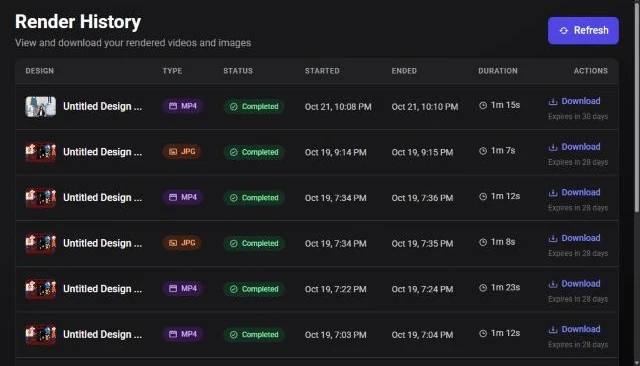Image resolution: width=640 pixels, height=366 pixels.
Task: Click clock icon beside 1m 23s duration
Action: (x=483, y=288)
